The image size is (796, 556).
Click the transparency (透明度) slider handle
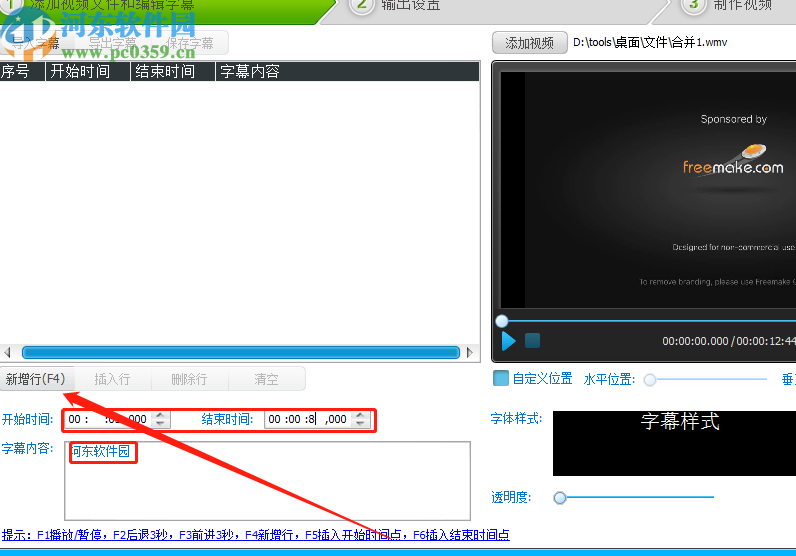point(560,498)
